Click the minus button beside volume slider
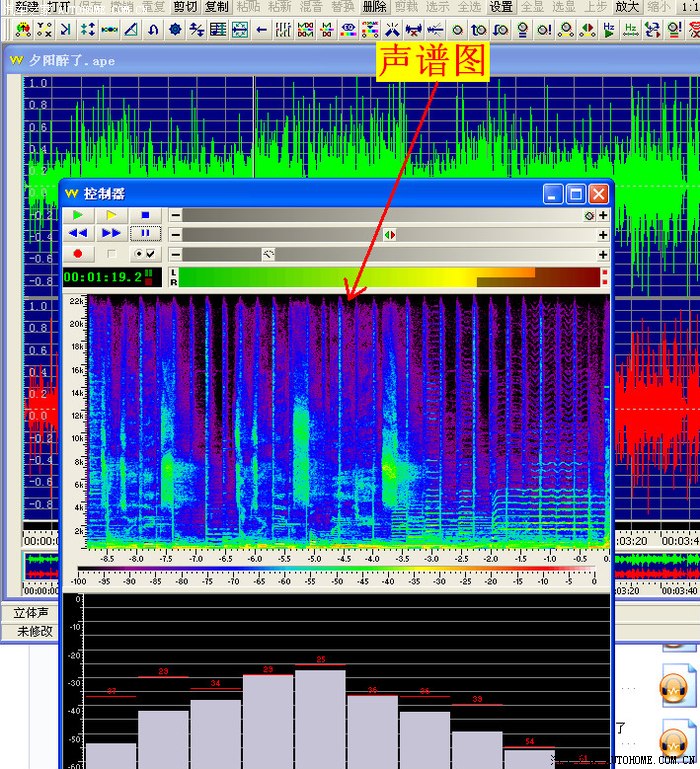Viewport: 700px width, 769px height. coord(175,215)
